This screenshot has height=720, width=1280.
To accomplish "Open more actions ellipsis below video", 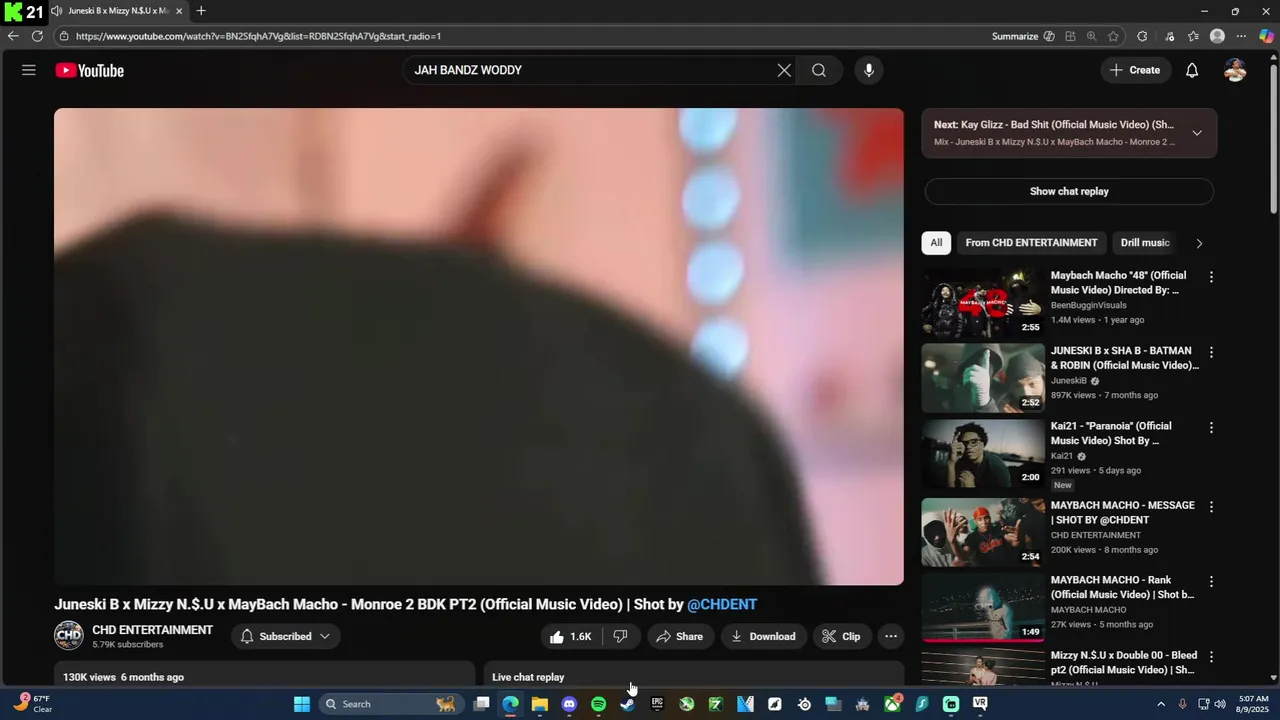I will (891, 636).
